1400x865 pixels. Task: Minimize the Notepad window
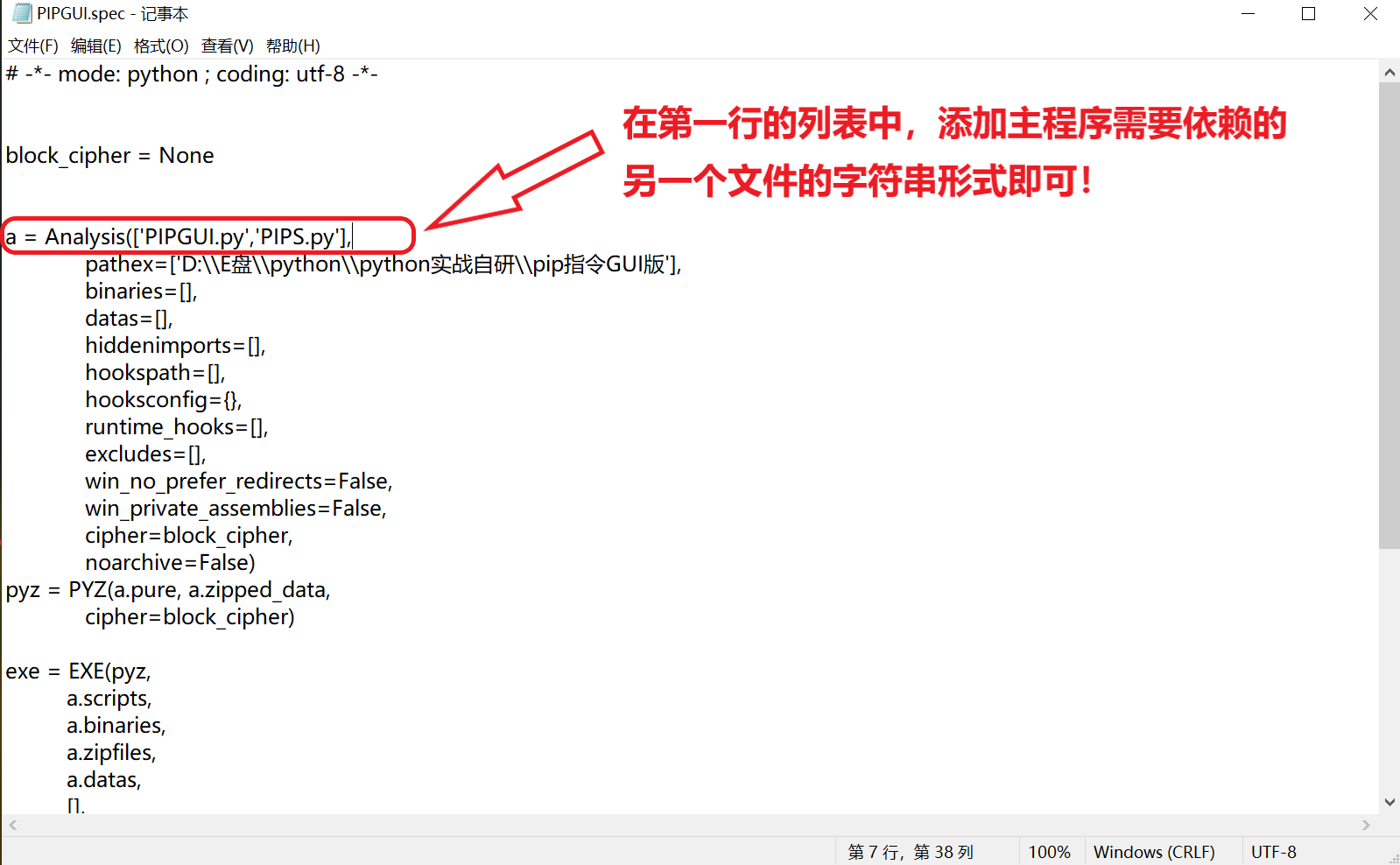tap(1249, 13)
